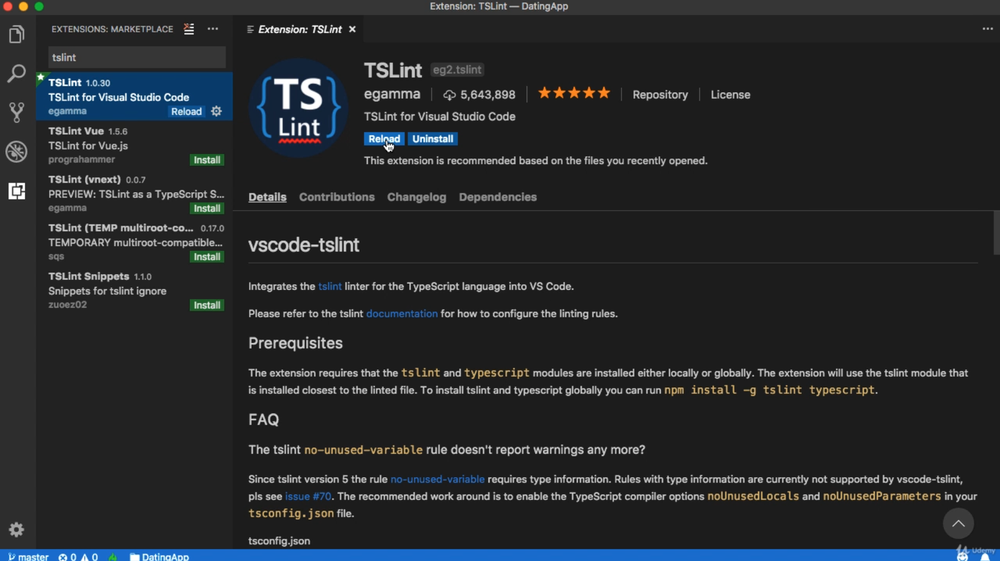Click the extensions search field containing tslint

click(136, 57)
